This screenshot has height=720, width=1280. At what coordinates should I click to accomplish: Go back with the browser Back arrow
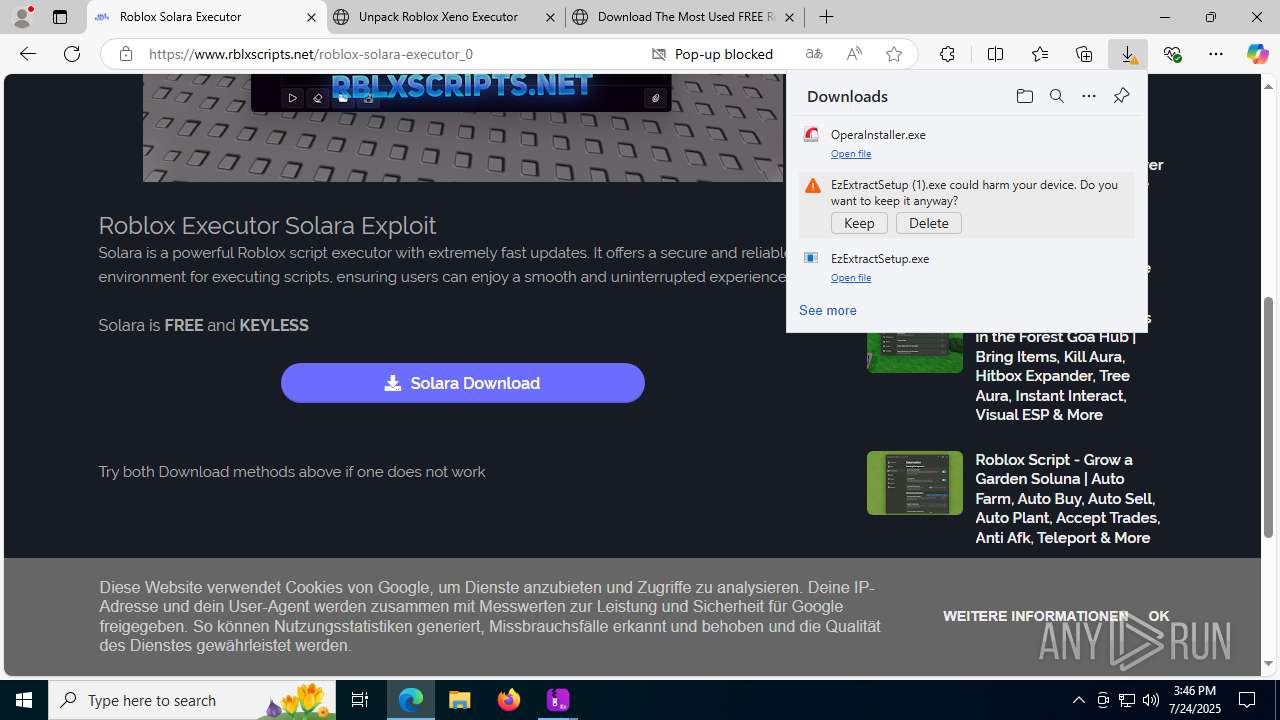pos(28,54)
